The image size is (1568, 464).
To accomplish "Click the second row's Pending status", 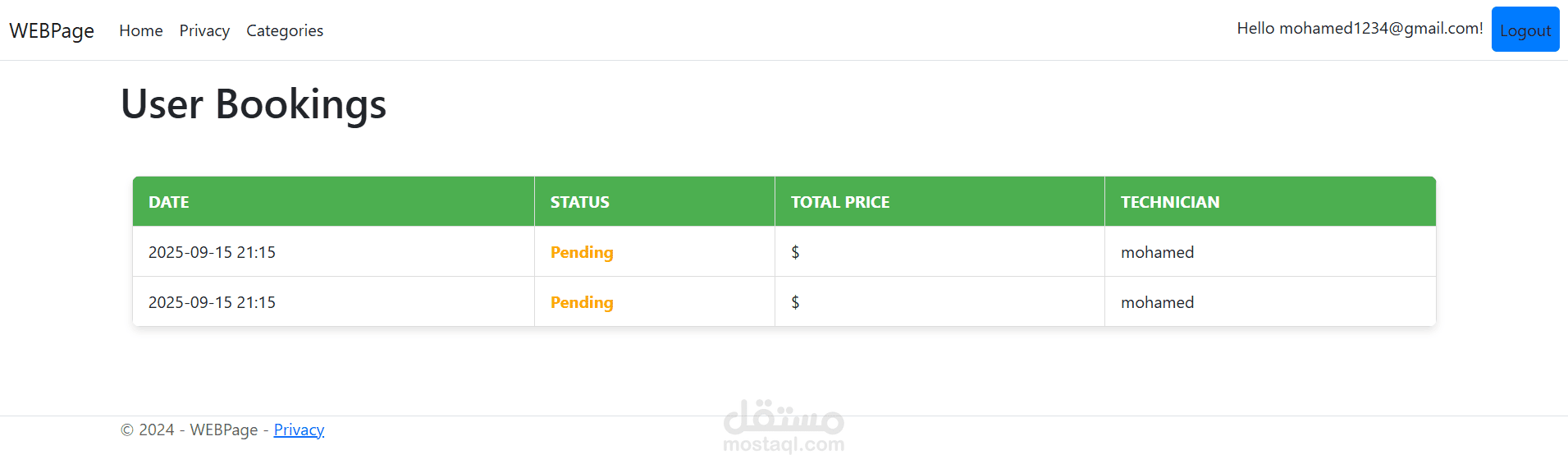I will point(582,302).
